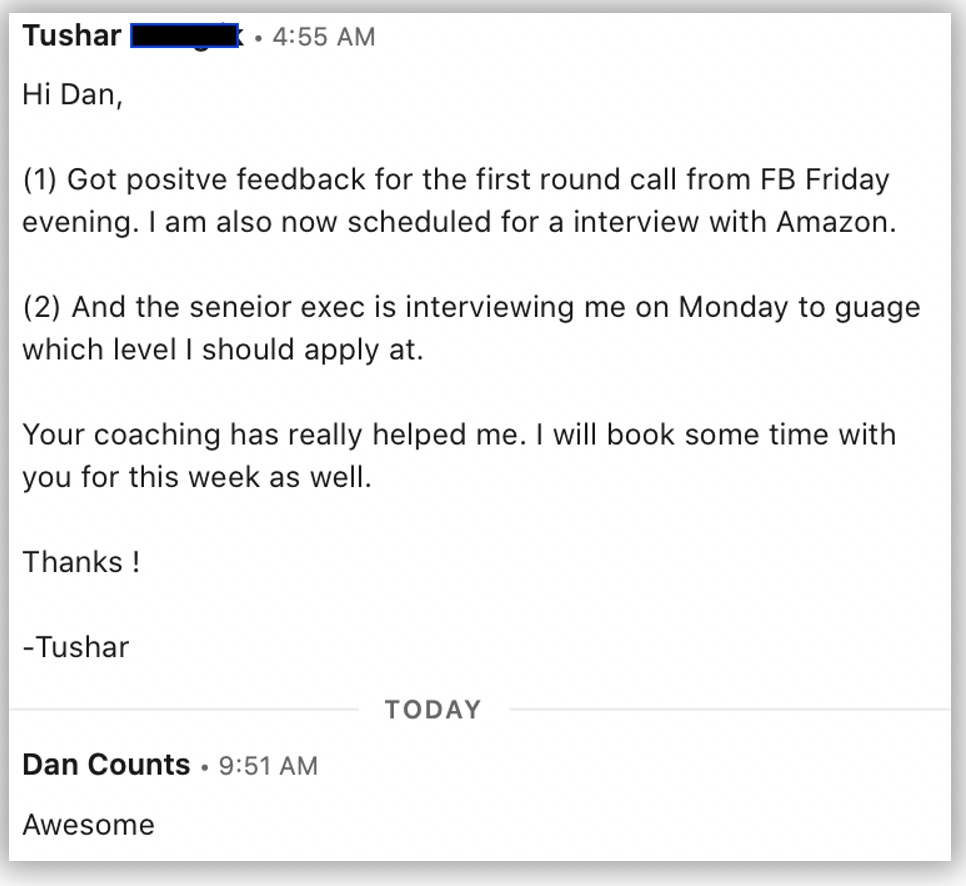
Task: Click the 4:55 AM timestamp
Action: [x=323, y=37]
